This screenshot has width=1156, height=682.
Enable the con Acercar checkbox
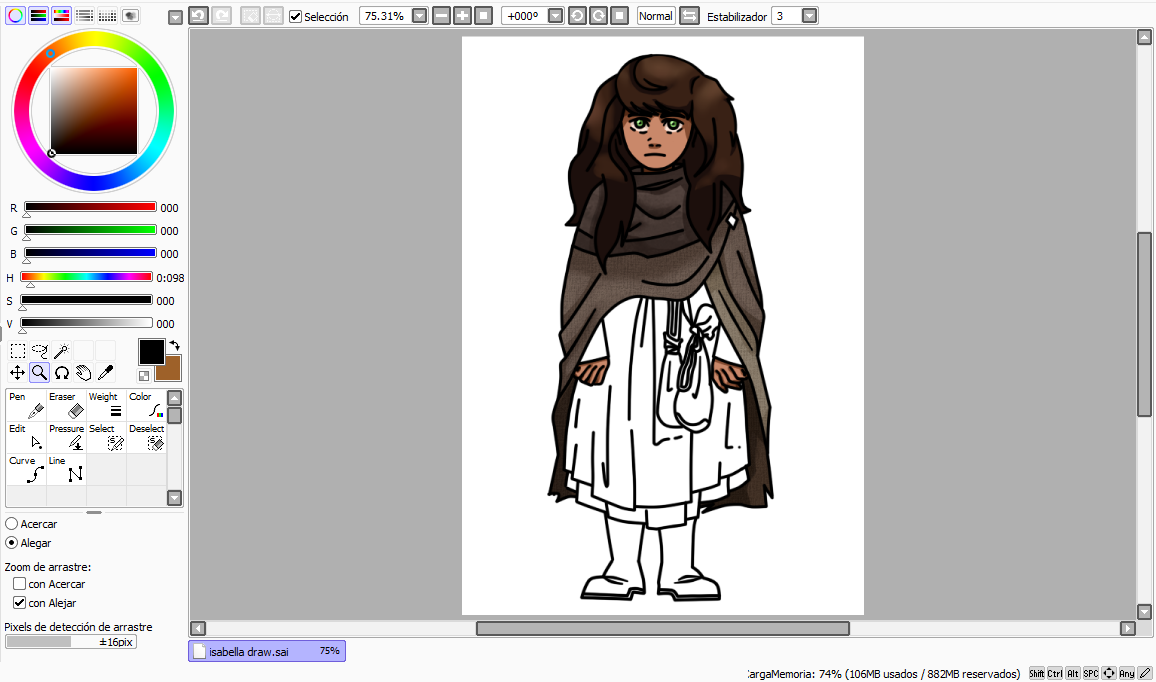pyautogui.click(x=19, y=584)
